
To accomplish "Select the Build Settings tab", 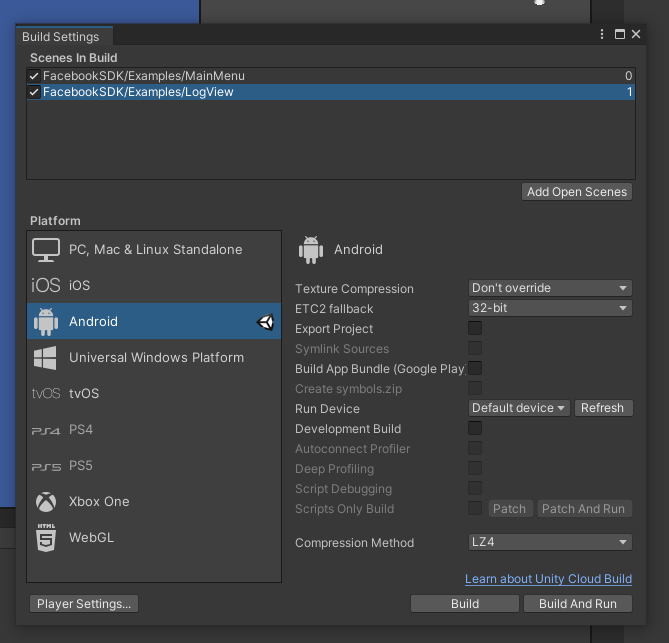I will 64,37.
